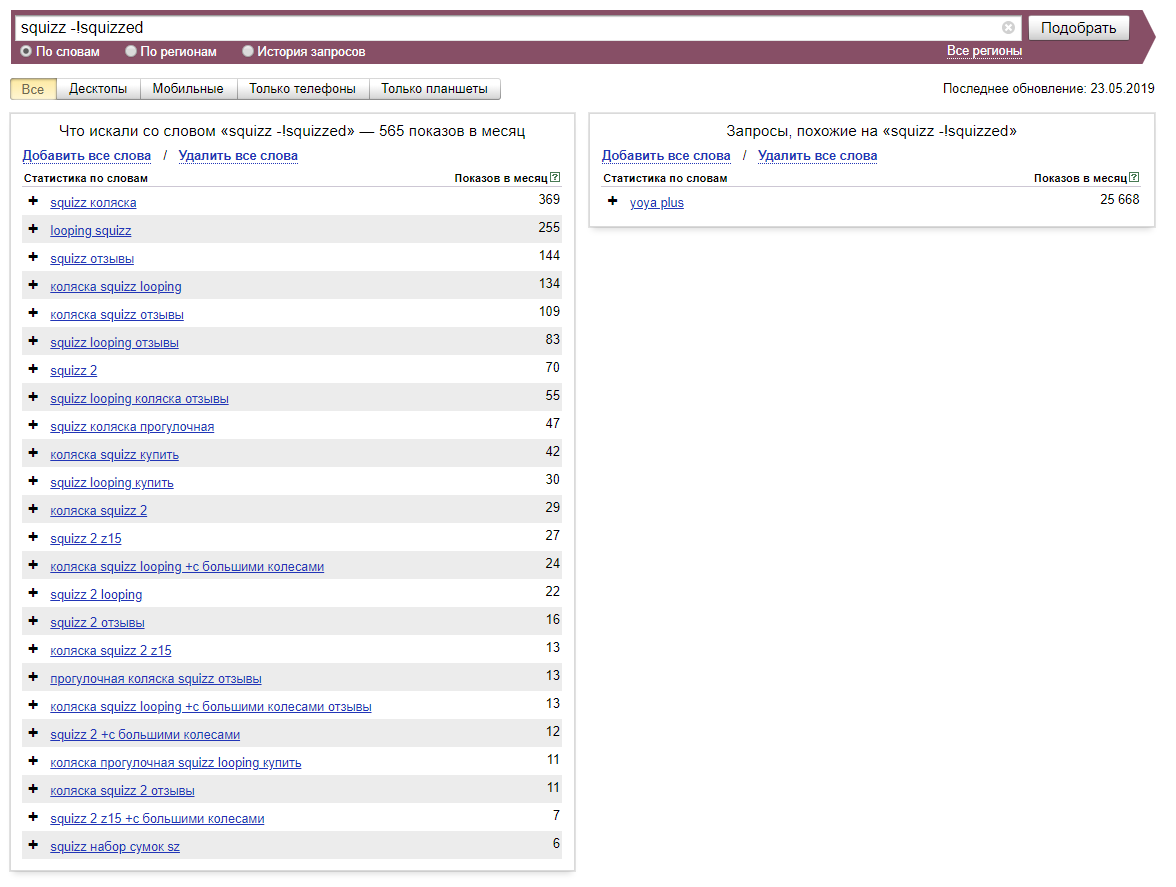
Task: Click plus for 'squizz 2 +с большими колесами'
Action: (x=33, y=733)
